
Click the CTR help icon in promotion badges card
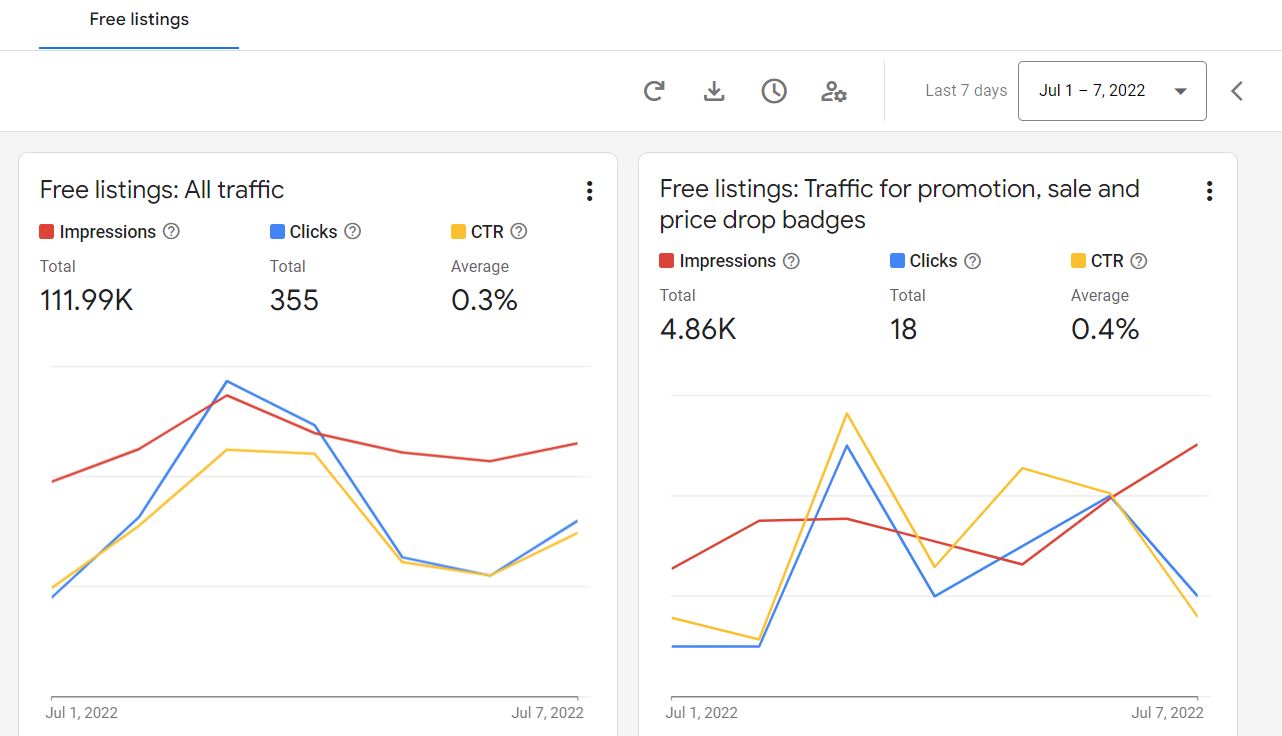coord(1138,261)
